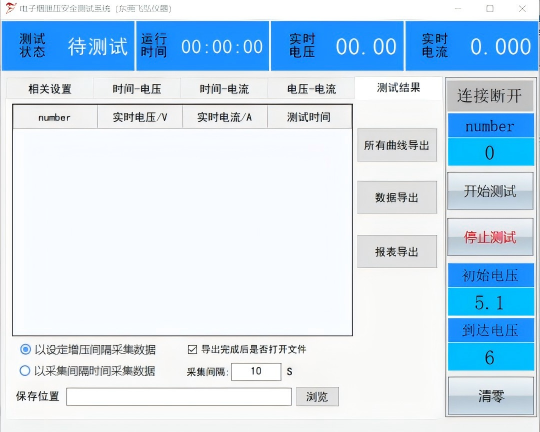Viewport: 540px width, 432px height.
Task: Click the number column header in table
Action: click(55, 117)
